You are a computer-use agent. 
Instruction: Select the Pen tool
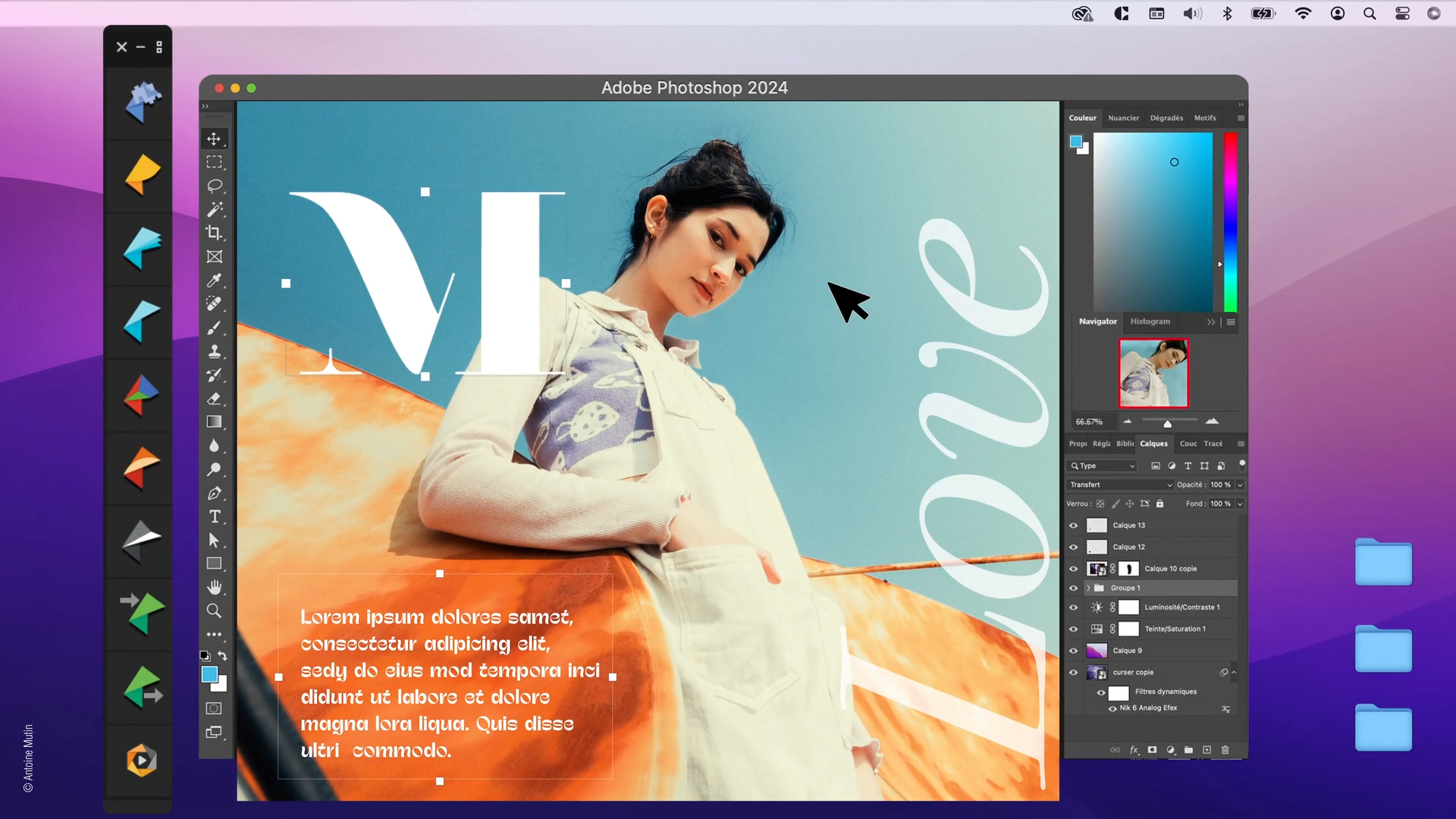(x=214, y=493)
